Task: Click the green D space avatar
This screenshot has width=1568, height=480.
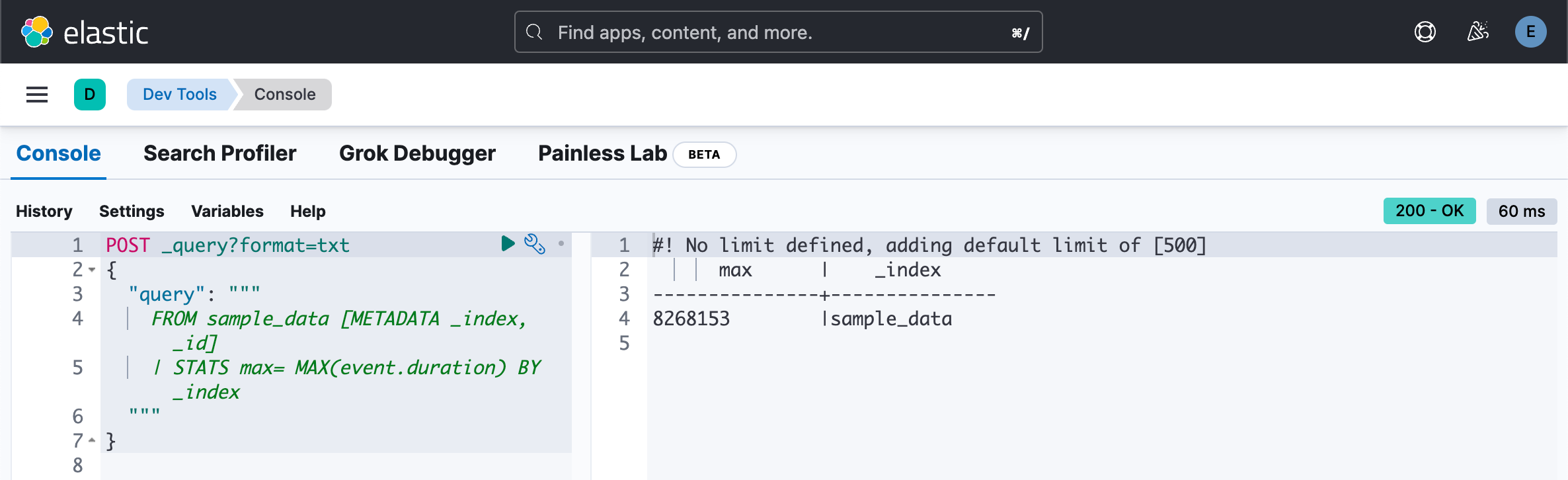Action: (90, 95)
